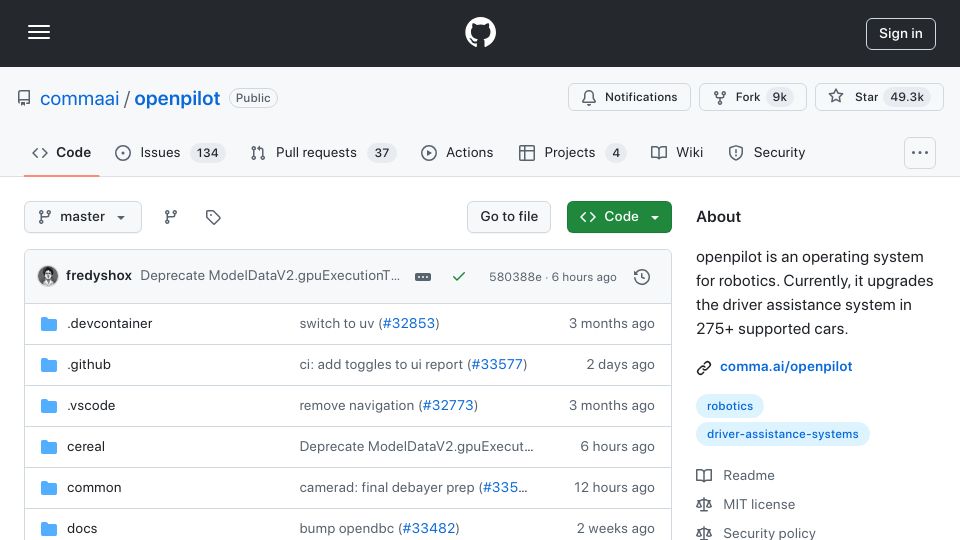Click the cereal folder icon
The height and width of the screenshot is (540, 960).
coord(49,447)
